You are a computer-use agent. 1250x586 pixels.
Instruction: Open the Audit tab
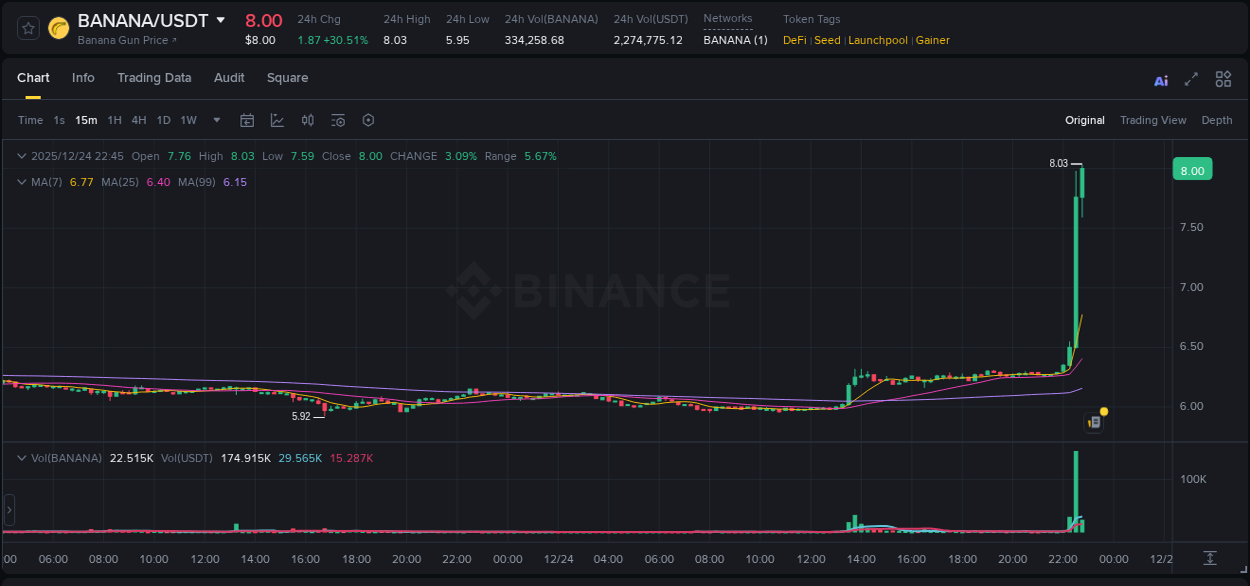click(x=229, y=77)
